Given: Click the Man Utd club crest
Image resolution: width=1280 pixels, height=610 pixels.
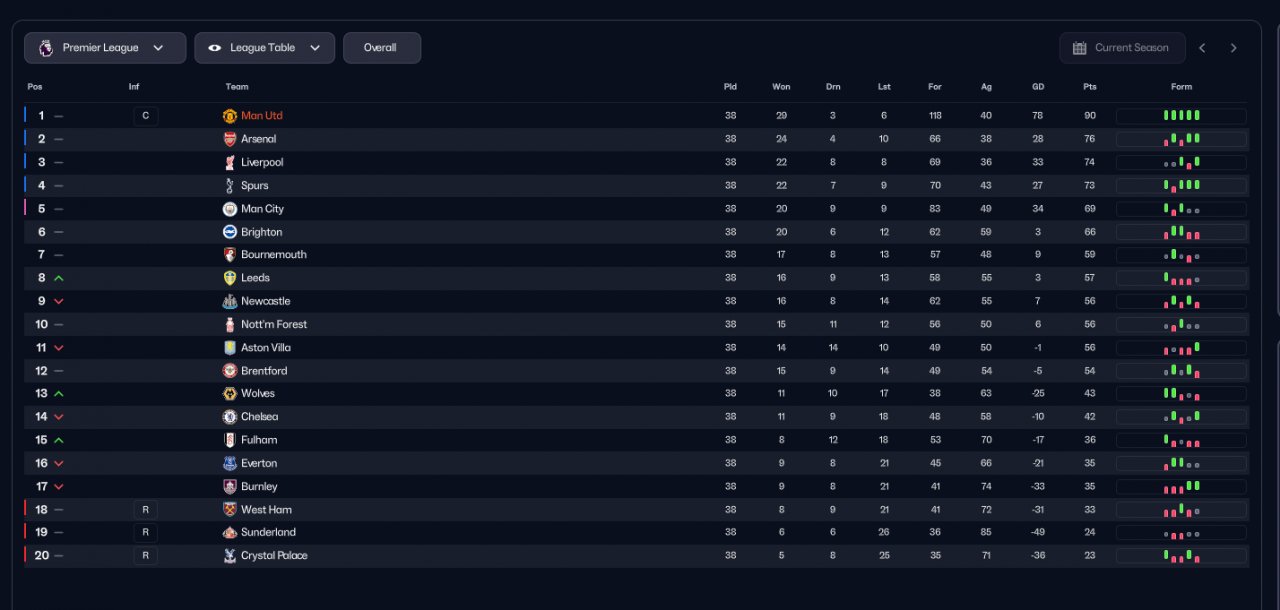Looking at the screenshot, I should [229, 116].
